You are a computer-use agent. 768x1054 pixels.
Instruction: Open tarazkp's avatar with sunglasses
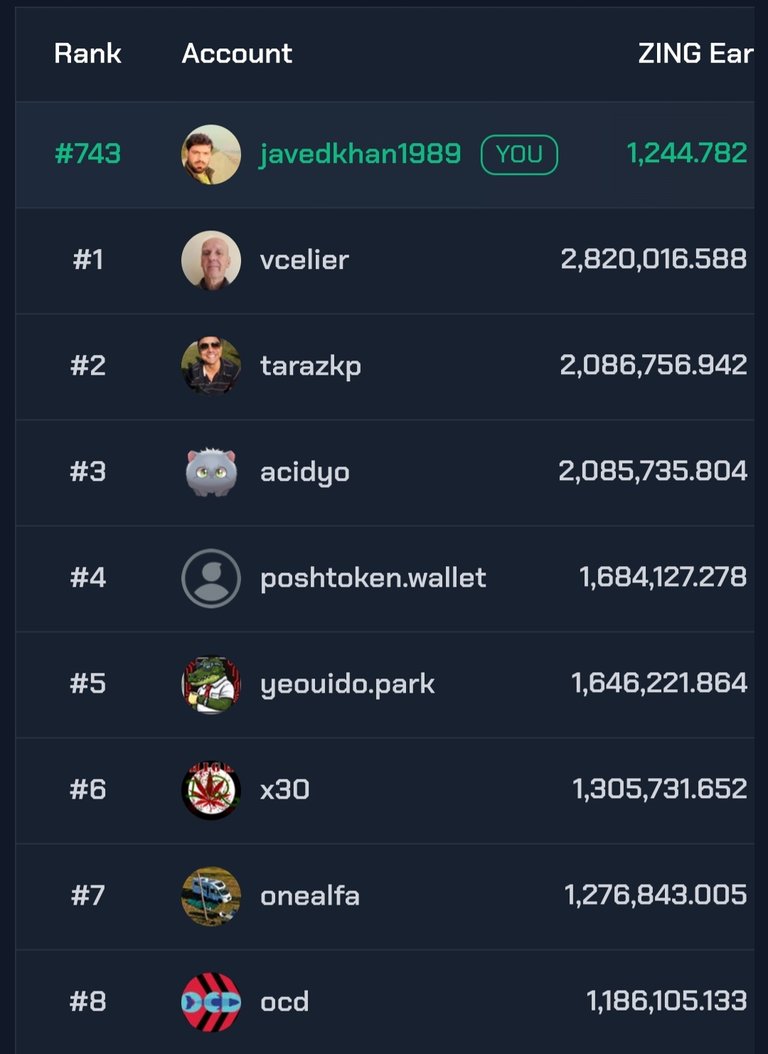tap(211, 366)
